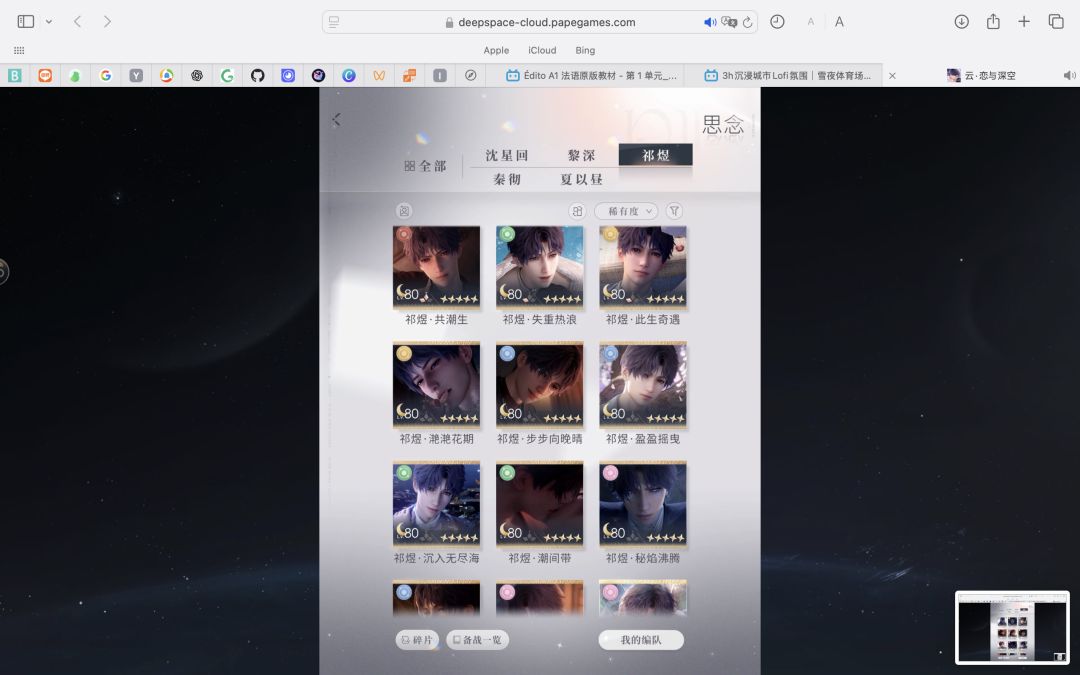Viewport: 1080px width, 675px height.
Task: Open the teal B pinned tab
Action: 14,76
